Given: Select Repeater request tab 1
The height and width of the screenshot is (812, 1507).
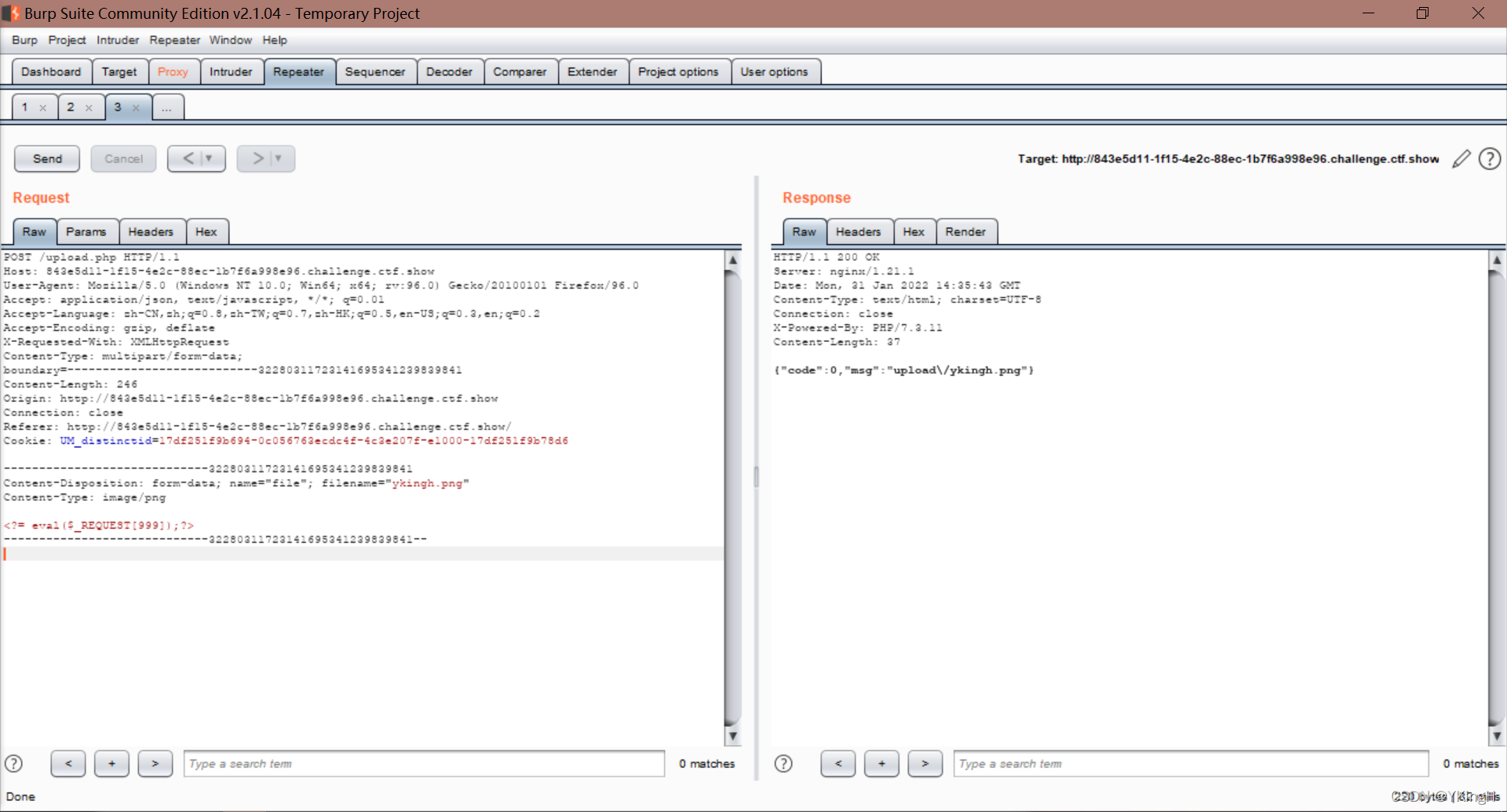Looking at the screenshot, I should pyautogui.click(x=25, y=107).
